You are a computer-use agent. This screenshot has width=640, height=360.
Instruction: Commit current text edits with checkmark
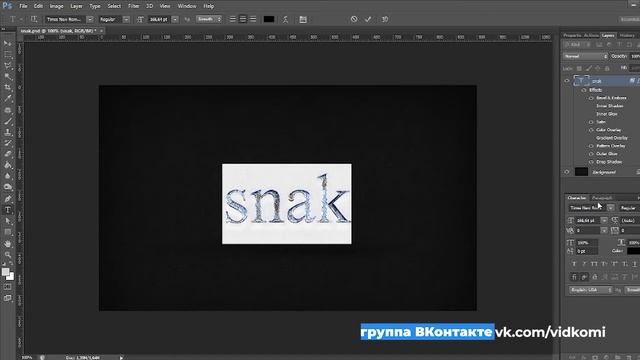[368, 19]
